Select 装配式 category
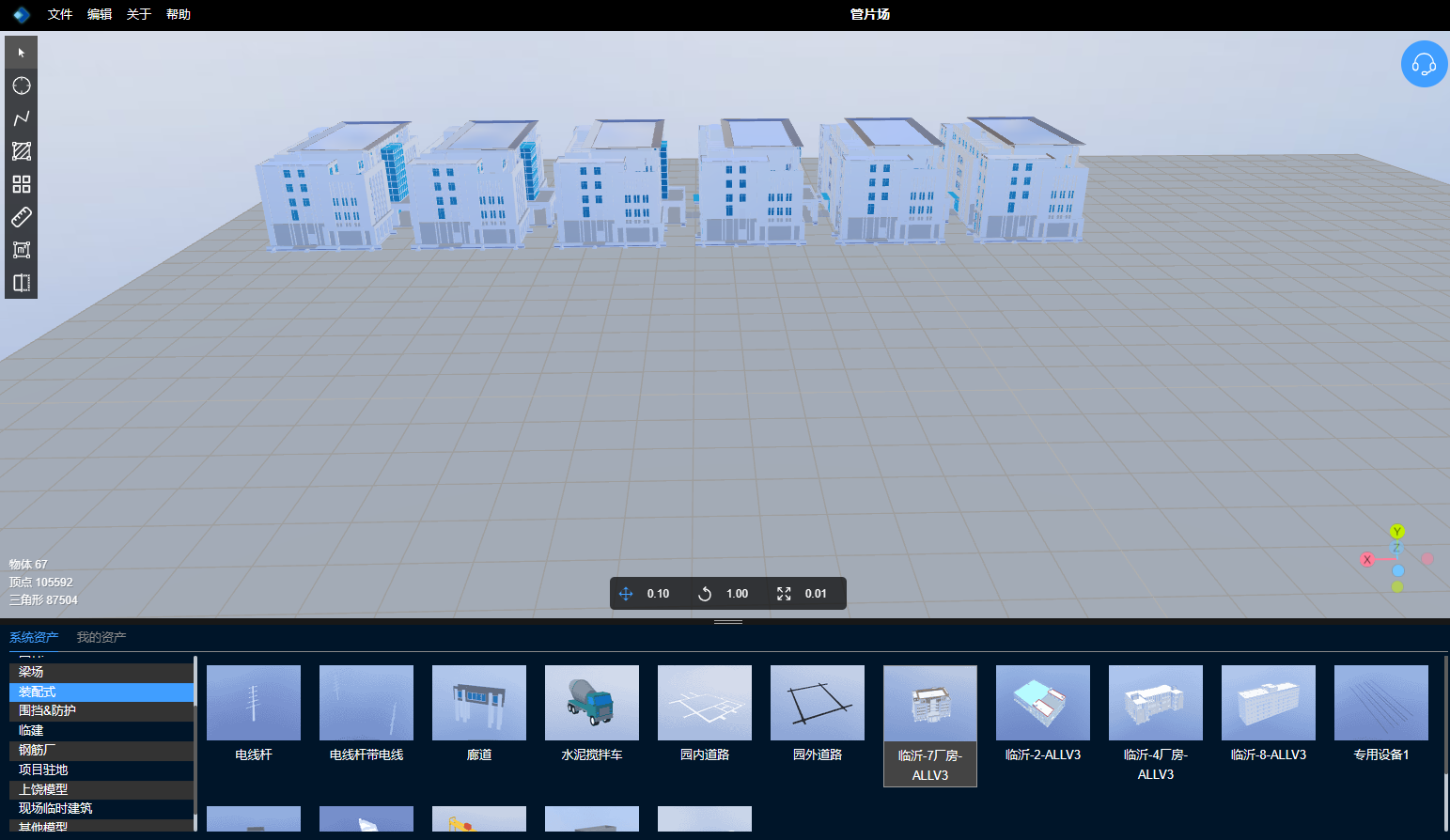Viewport: 1450px width, 840px height. point(101,692)
